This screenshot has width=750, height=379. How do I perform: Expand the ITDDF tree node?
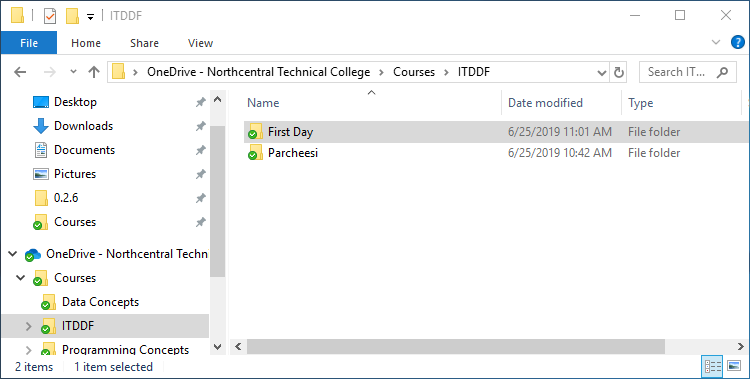(x=29, y=326)
